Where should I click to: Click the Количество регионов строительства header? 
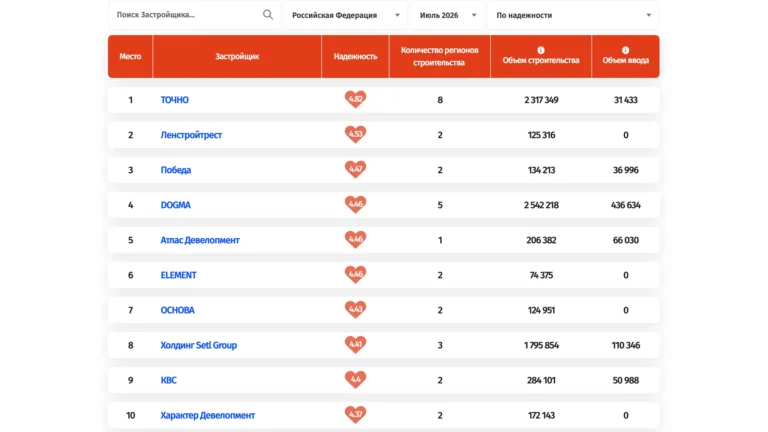point(439,56)
